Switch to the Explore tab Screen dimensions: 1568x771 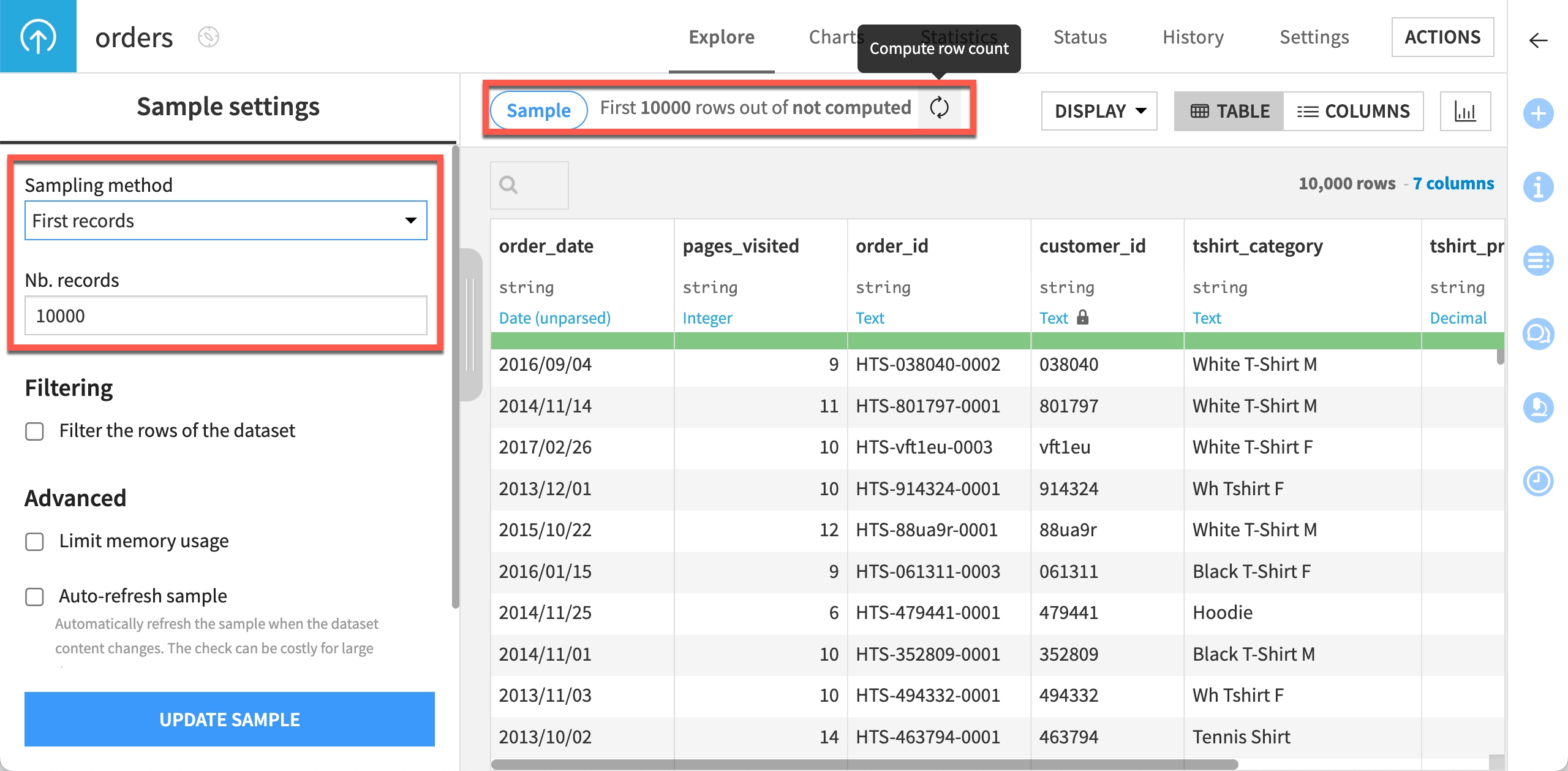tap(722, 37)
